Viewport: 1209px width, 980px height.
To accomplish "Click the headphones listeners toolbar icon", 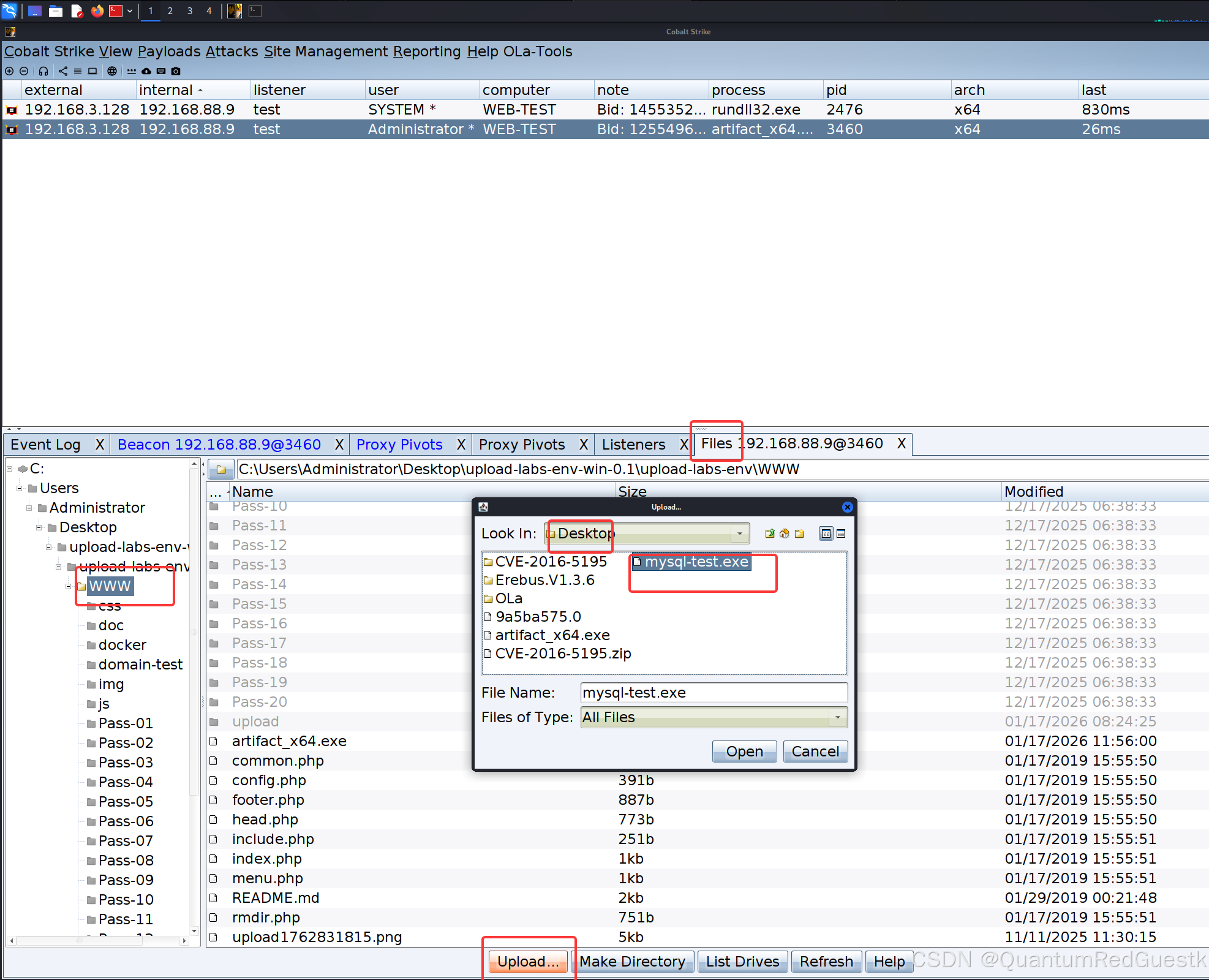I will coord(43,71).
